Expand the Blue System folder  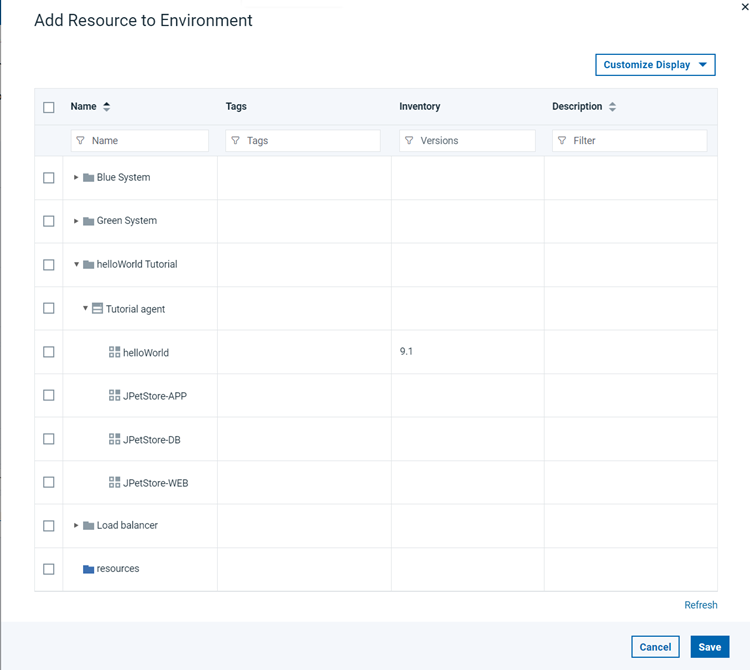pyautogui.click(x=76, y=178)
